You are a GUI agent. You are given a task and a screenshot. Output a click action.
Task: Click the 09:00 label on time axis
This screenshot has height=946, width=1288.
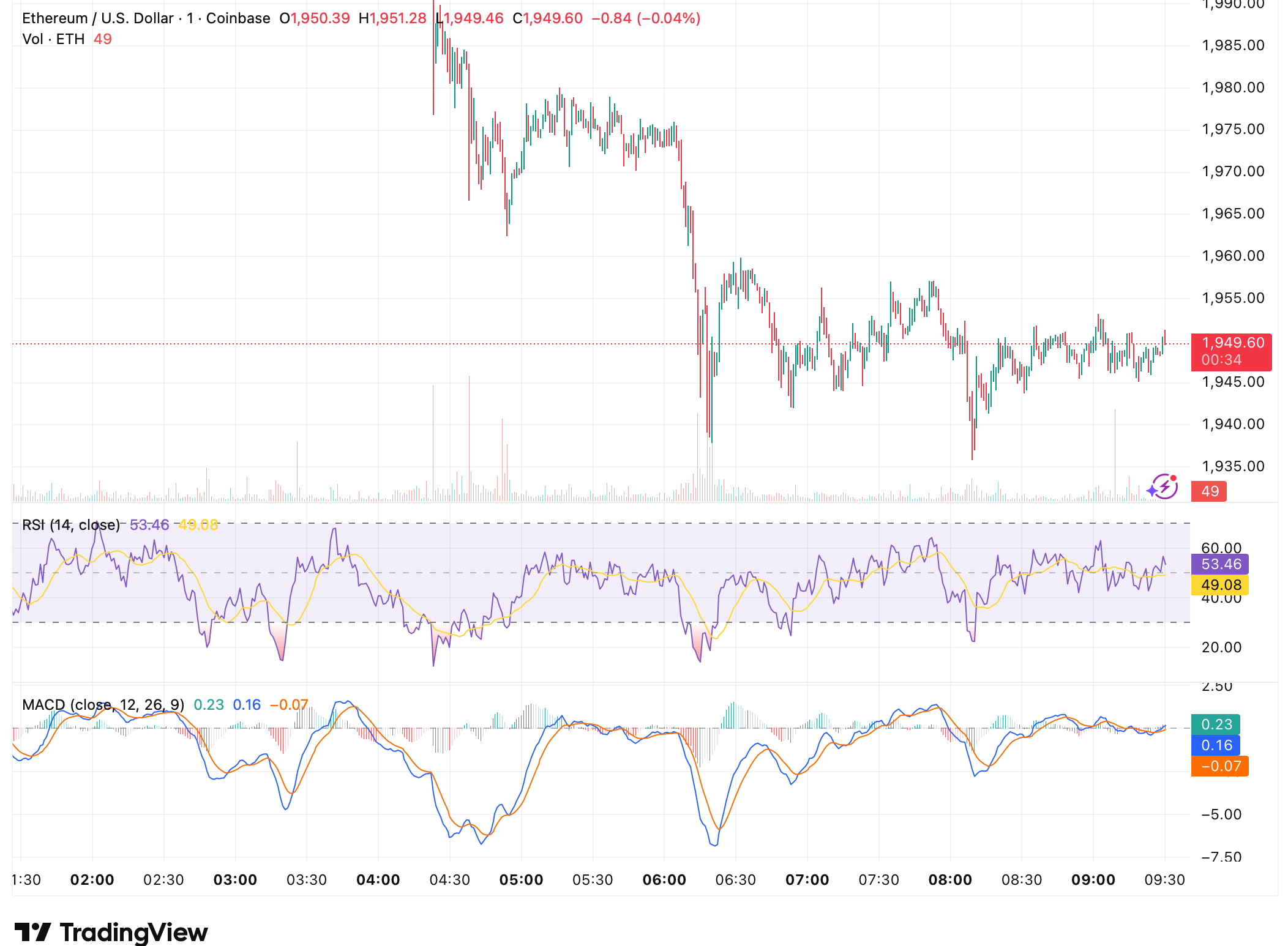[x=1093, y=880]
